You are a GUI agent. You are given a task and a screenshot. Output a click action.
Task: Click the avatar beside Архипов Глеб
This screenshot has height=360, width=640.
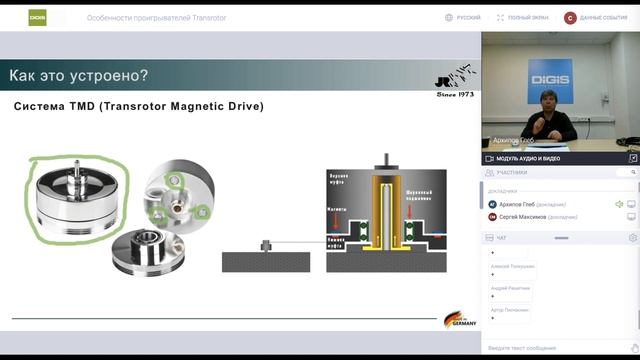pyautogui.click(x=492, y=204)
